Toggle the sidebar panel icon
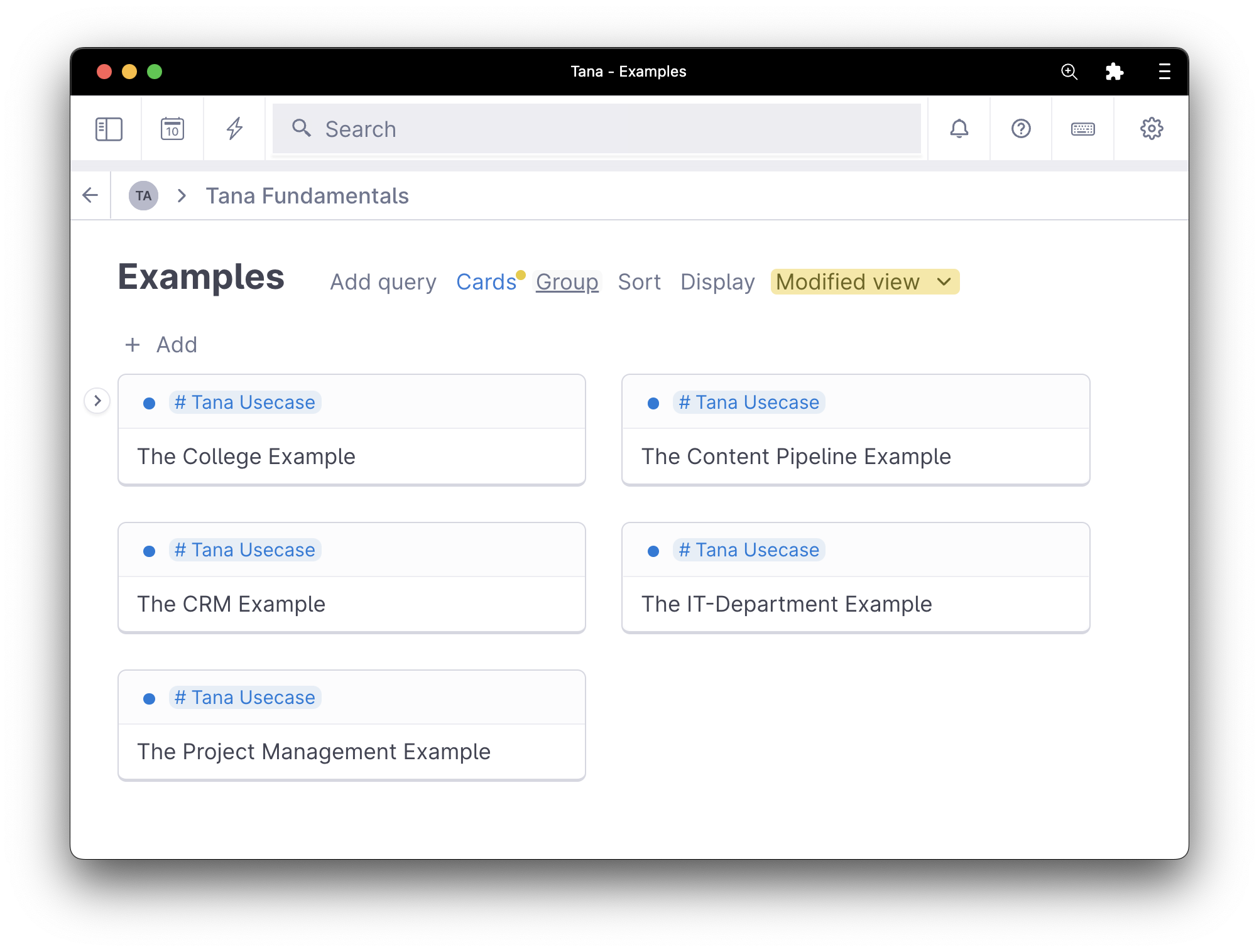The height and width of the screenshot is (952, 1259). point(109,129)
